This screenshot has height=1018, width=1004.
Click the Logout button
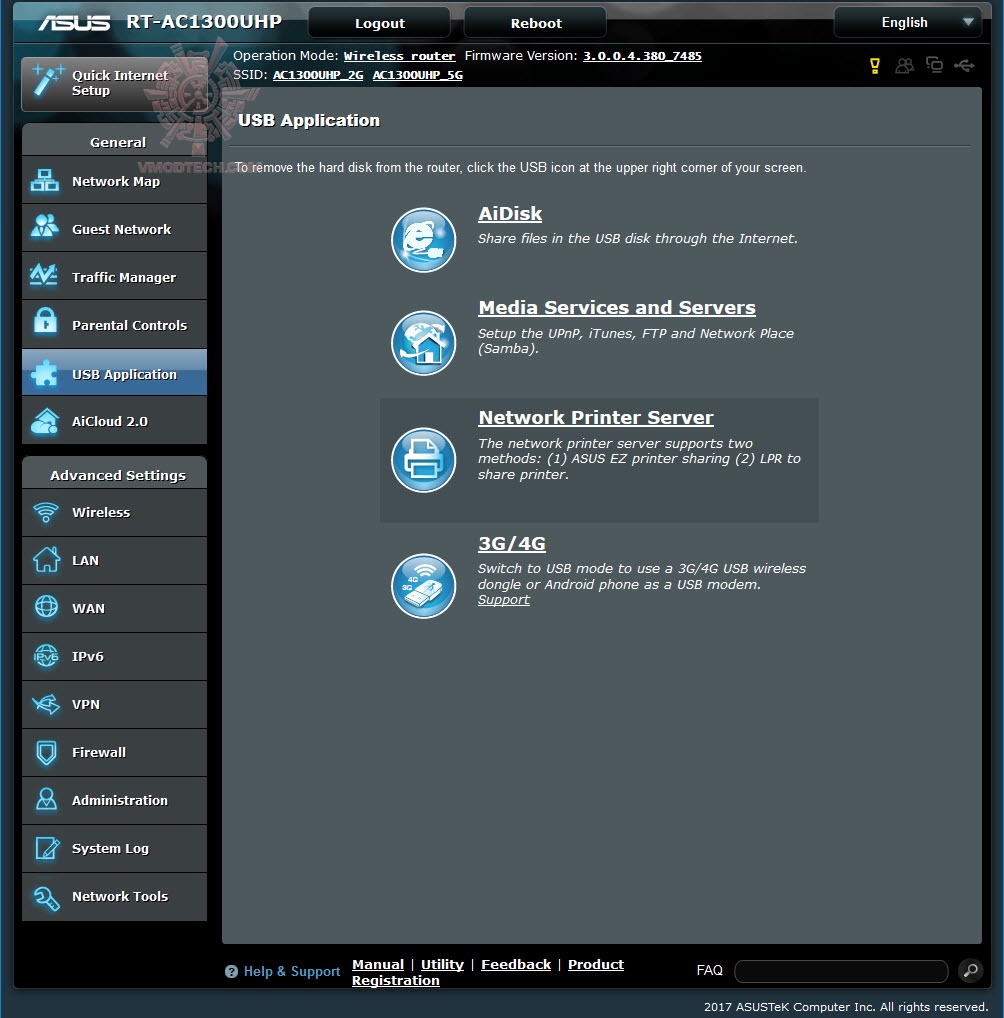tap(379, 23)
